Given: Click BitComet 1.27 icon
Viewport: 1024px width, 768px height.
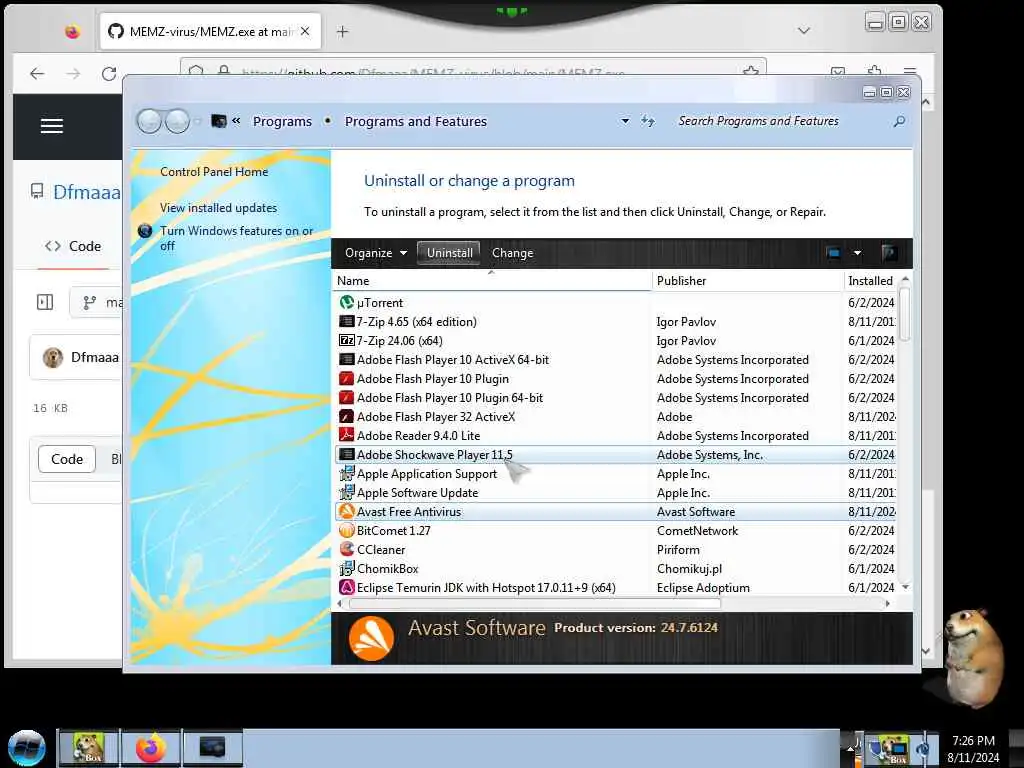Looking at the screenshot, I should point(347,530).
